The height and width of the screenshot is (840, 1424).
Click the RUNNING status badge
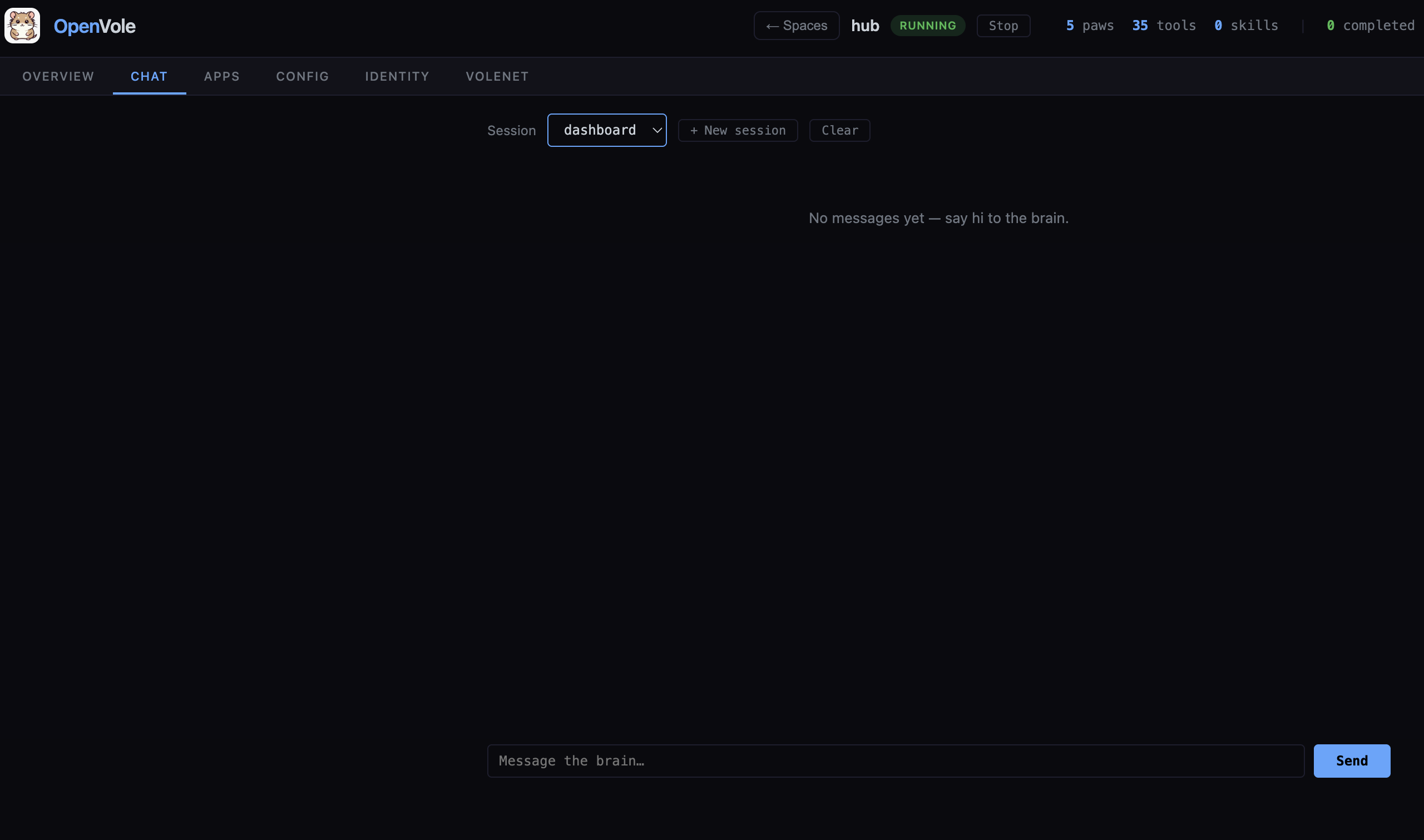click(x=928, y=26)
